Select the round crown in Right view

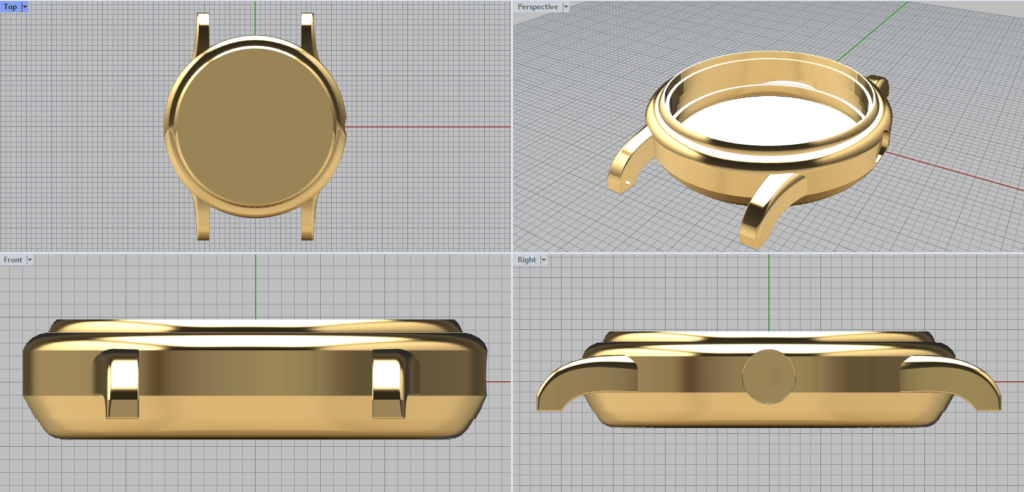(768, 376)
